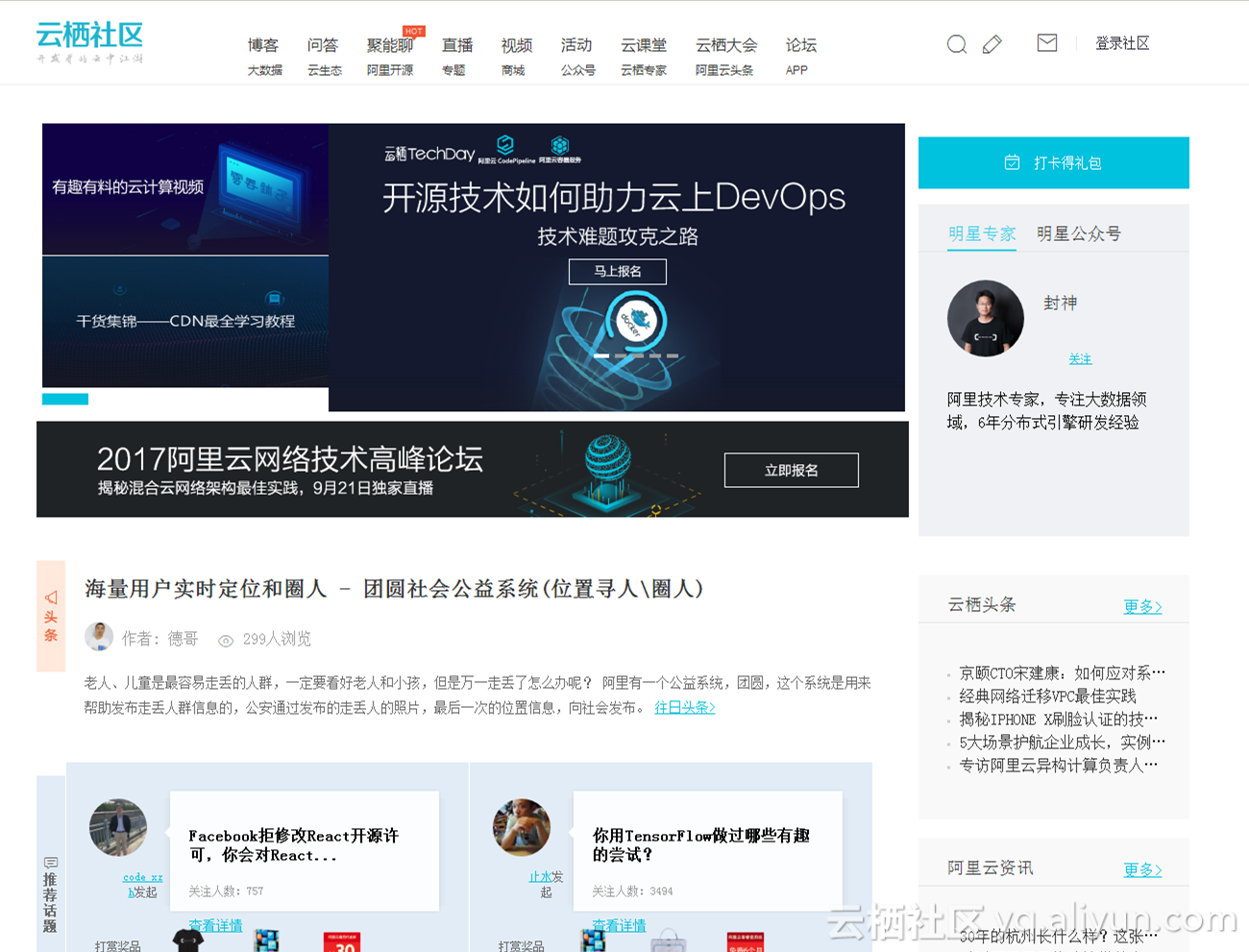Open 问答 menu item
The width and height of the screenshot is (1249, 952).
(323, 45)
